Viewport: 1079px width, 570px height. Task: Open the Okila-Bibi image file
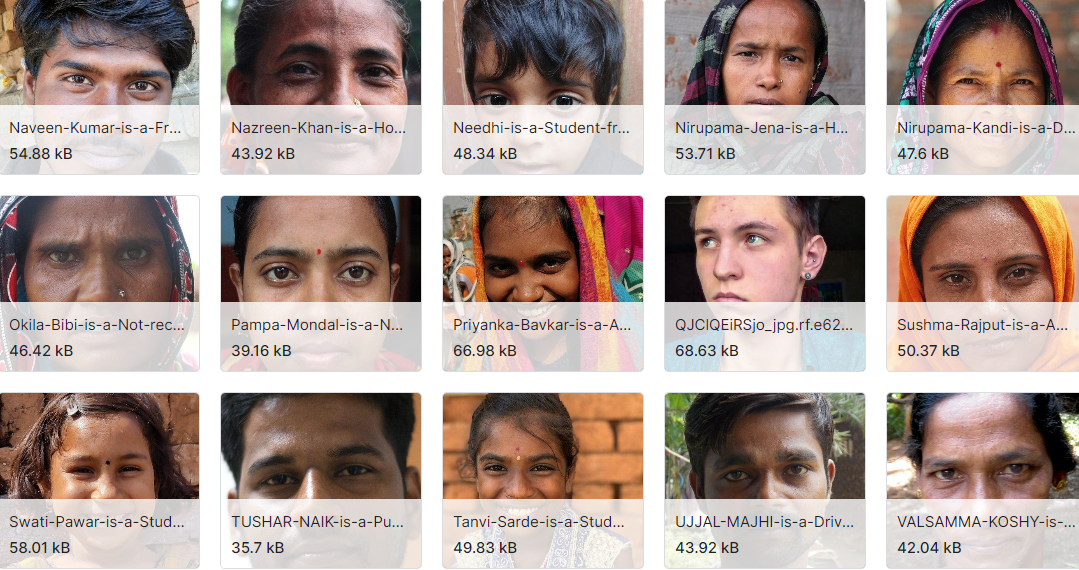click(x=99, y=284)
